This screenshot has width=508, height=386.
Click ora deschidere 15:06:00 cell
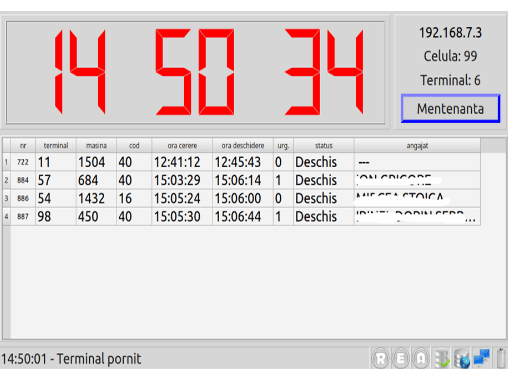[x=243, y=198]
